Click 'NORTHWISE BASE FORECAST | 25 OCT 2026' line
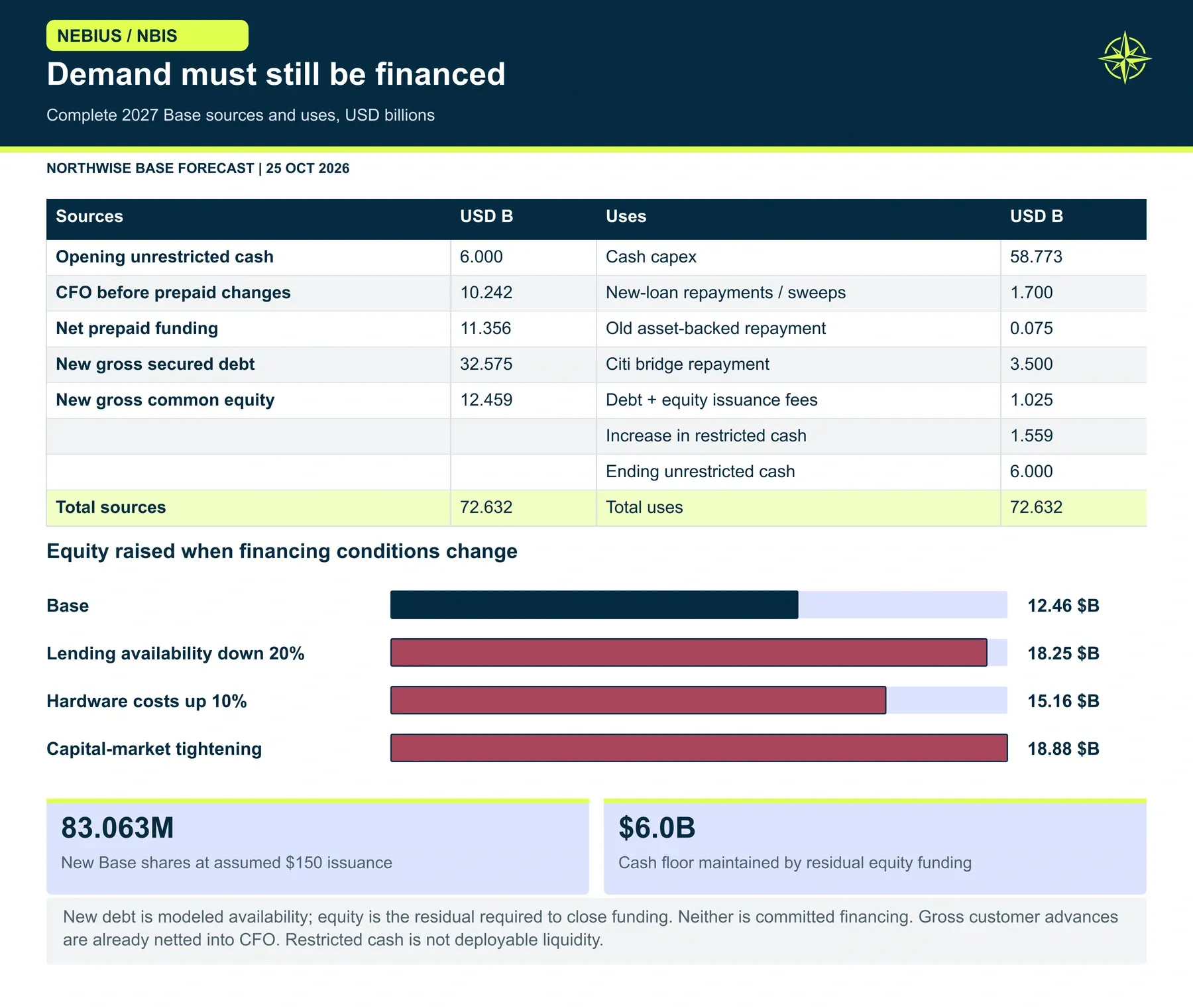 (198, 168)
